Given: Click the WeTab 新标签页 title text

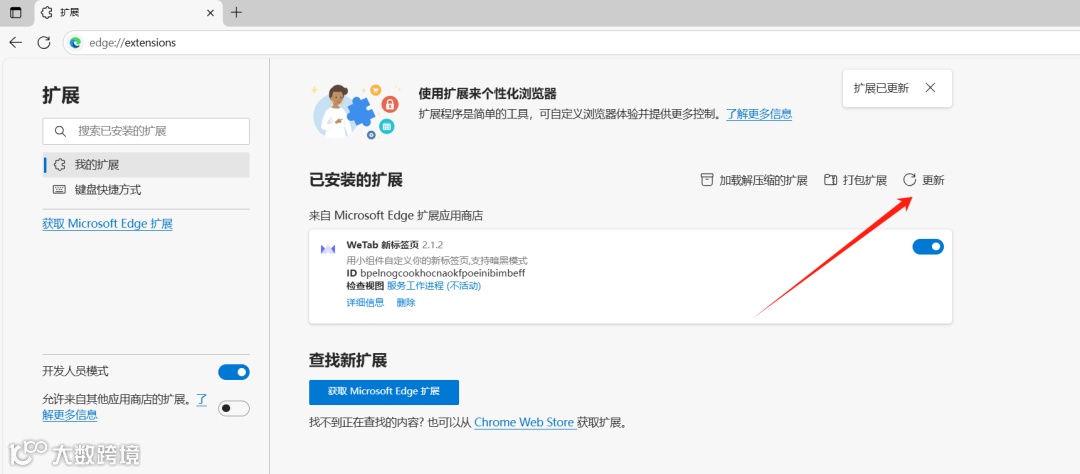Looking at the screenshot, I should click(x=383, y=245).
